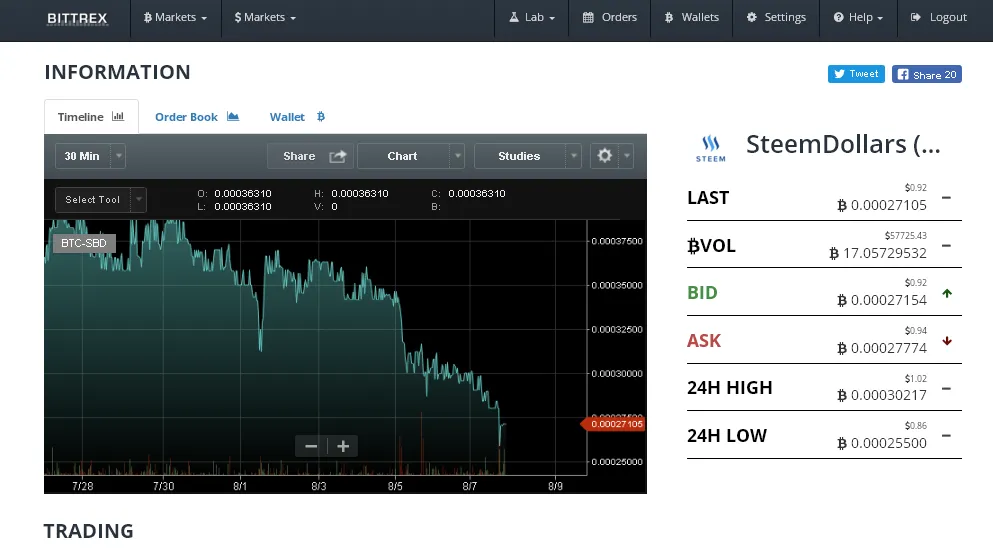This screenshot has width=993, height=557.
Task: Click the INFORMATION section heading
Action: [117, 72]
